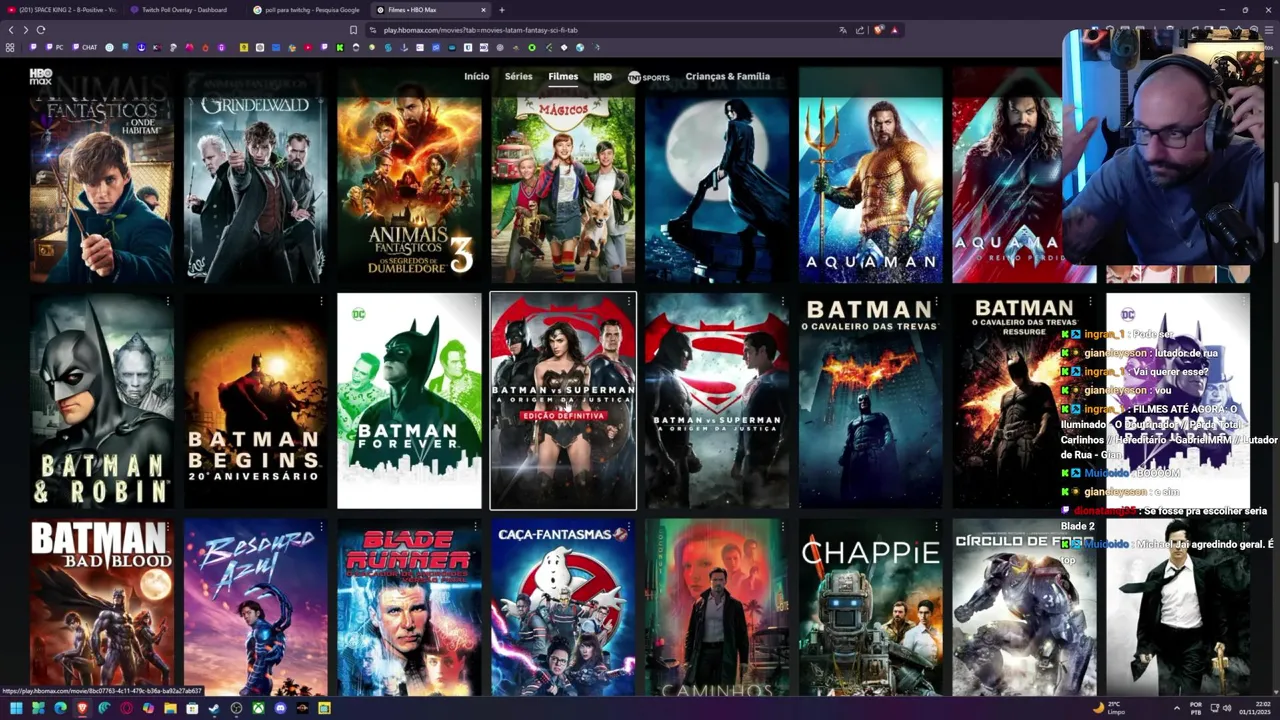This screenshot has height=720, width=1280.
Task: Open Discord from the taskbar
Action: pyautogui.click(x=280, y=708)
